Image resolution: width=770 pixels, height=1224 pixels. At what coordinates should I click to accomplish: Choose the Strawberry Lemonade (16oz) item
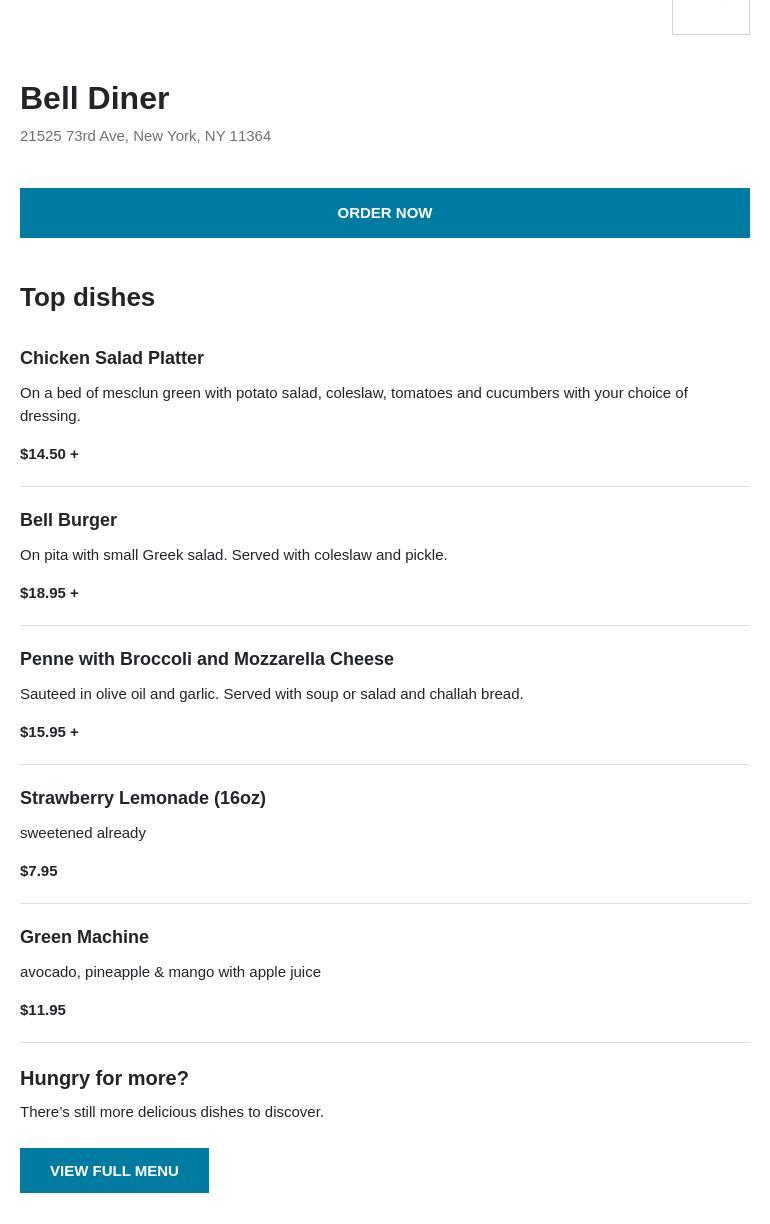(x=143, y=798)
